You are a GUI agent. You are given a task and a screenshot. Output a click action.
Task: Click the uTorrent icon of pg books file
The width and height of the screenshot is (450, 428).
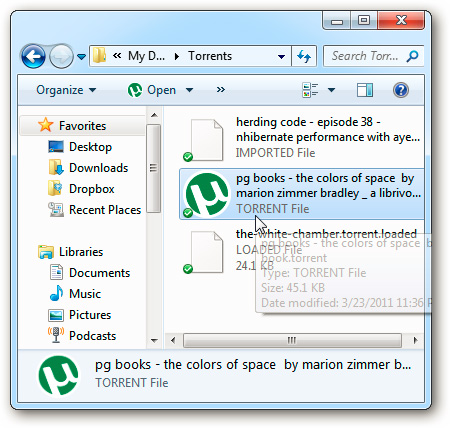207,194
